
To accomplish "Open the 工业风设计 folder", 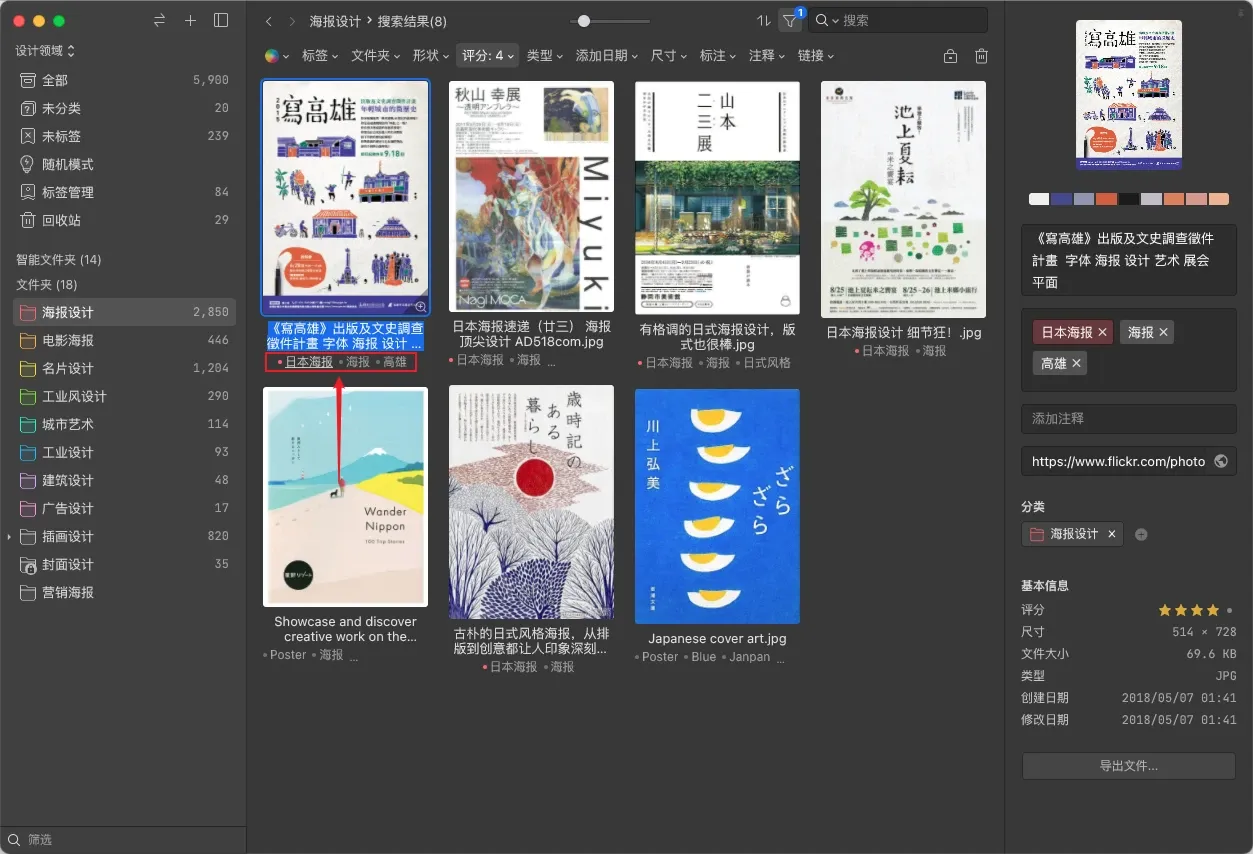I will tap(124, 396).
